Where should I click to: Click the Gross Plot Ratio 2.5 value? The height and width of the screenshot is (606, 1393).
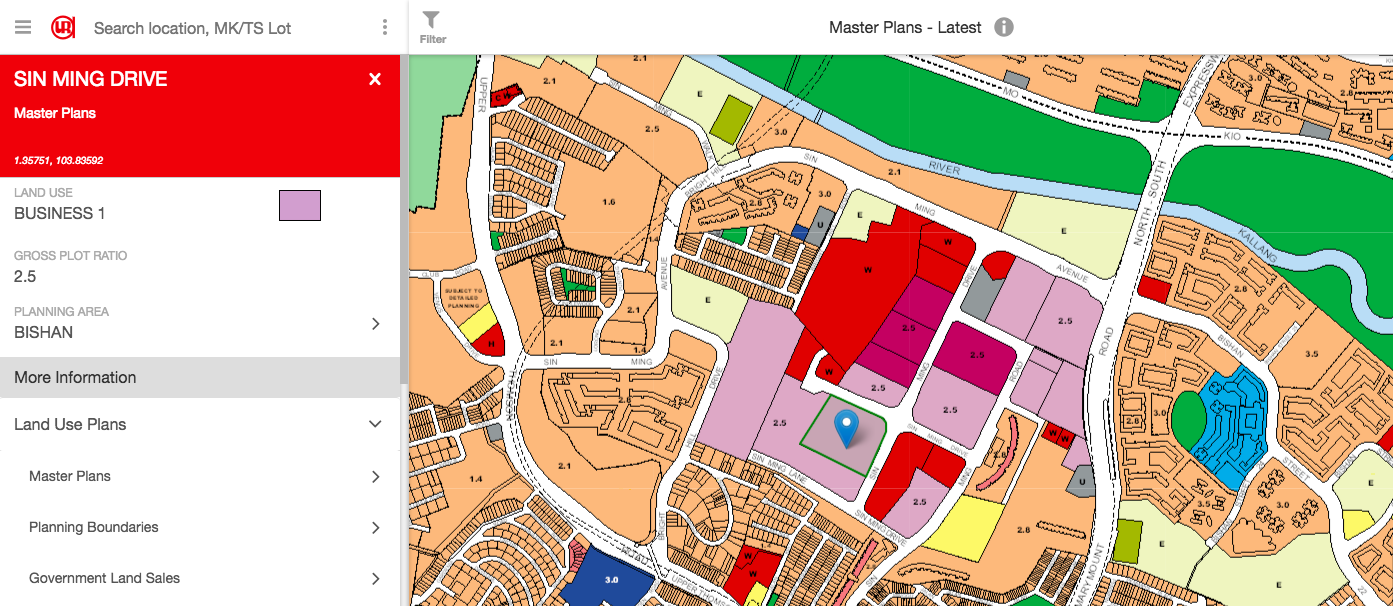(x=25, y=276)
